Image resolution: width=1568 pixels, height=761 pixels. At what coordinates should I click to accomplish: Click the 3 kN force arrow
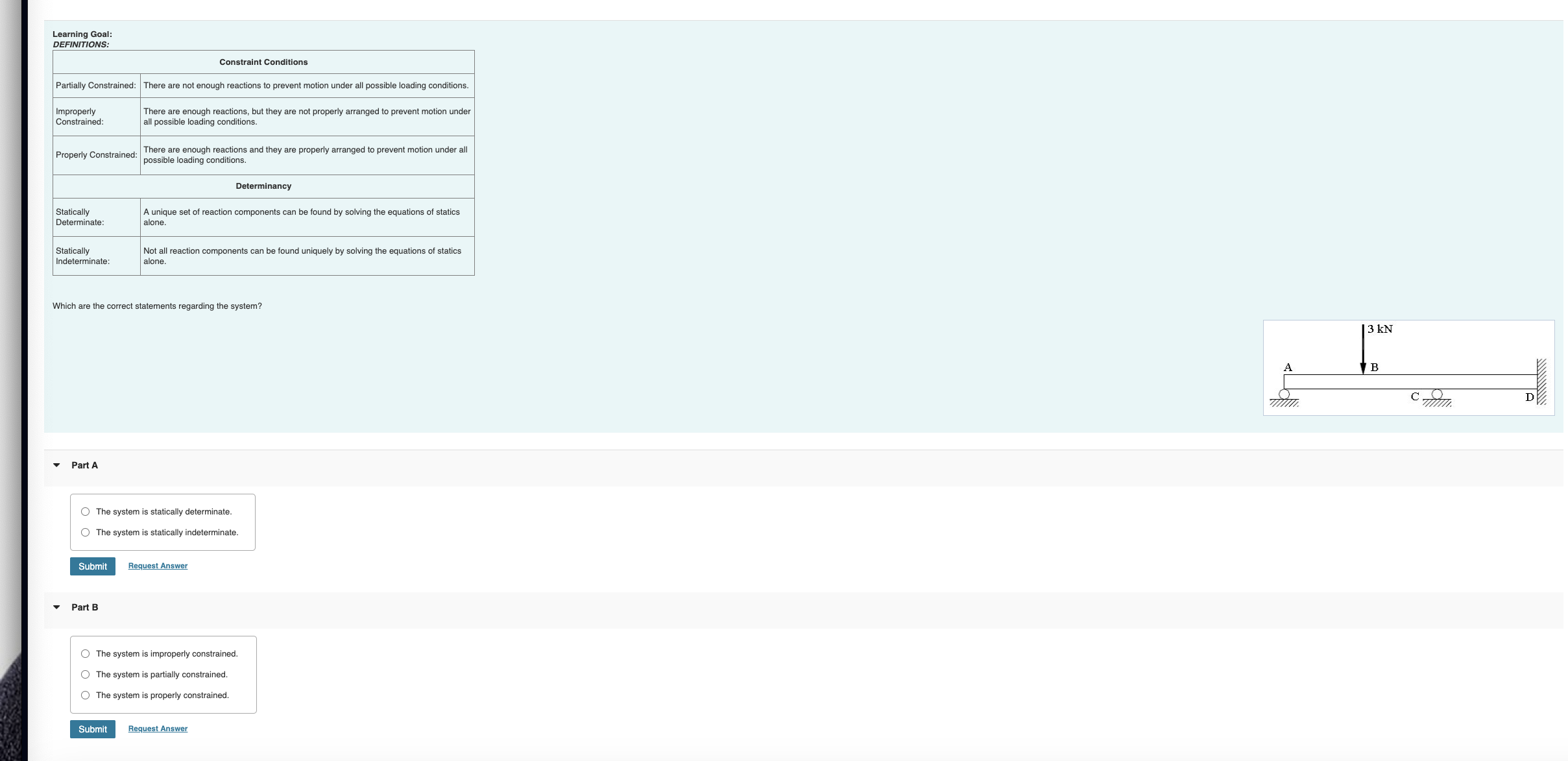point(1363,349)
